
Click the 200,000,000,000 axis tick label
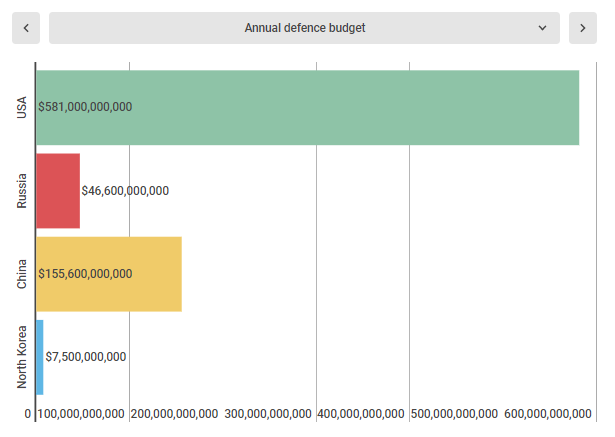coord(174,414)
